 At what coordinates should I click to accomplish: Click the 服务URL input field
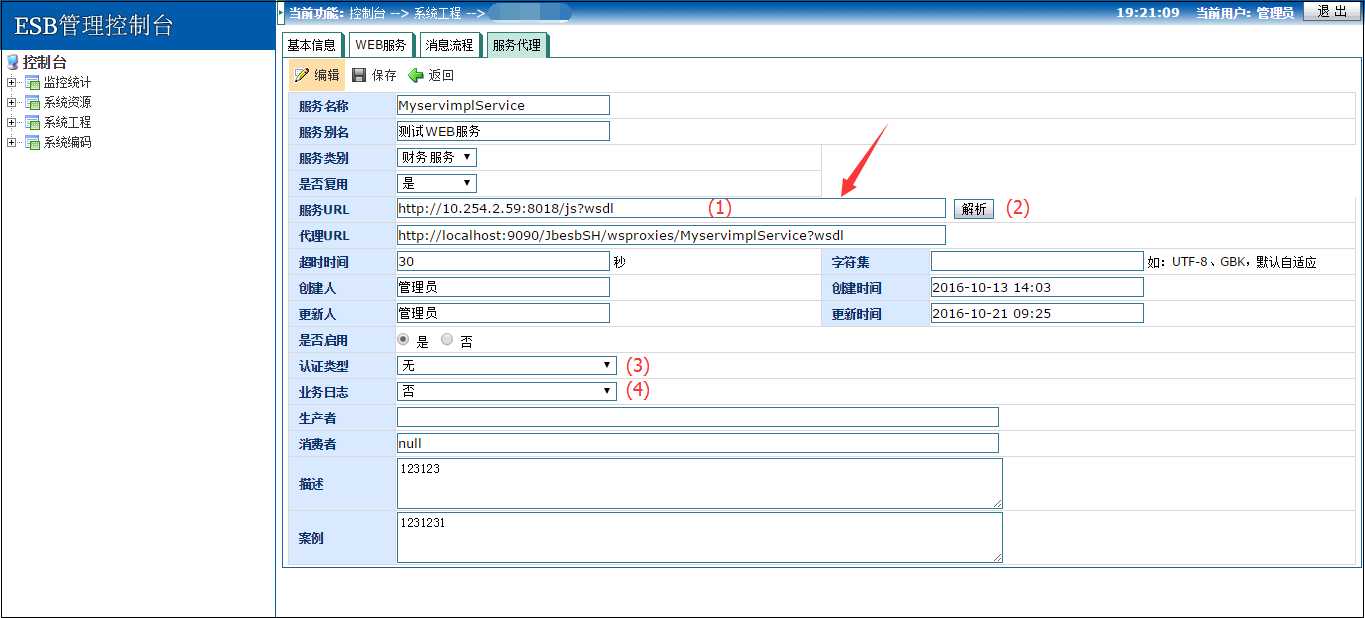point(671,208)
